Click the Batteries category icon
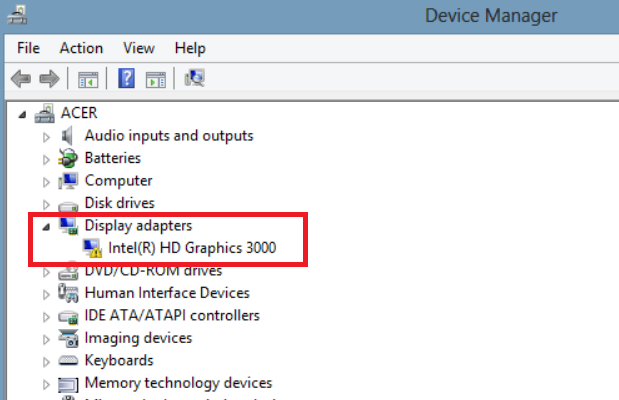Viewport: 619px width, 400px height. (x=68, y=158)
